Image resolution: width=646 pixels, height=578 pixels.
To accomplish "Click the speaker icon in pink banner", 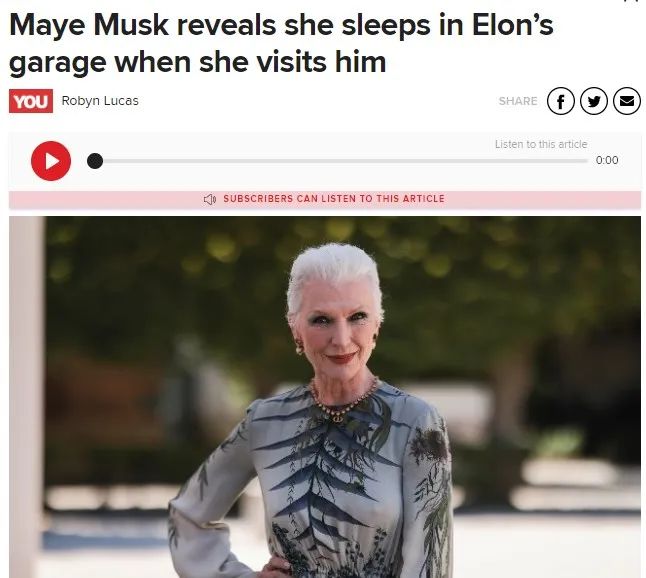I will pos(210,199).
